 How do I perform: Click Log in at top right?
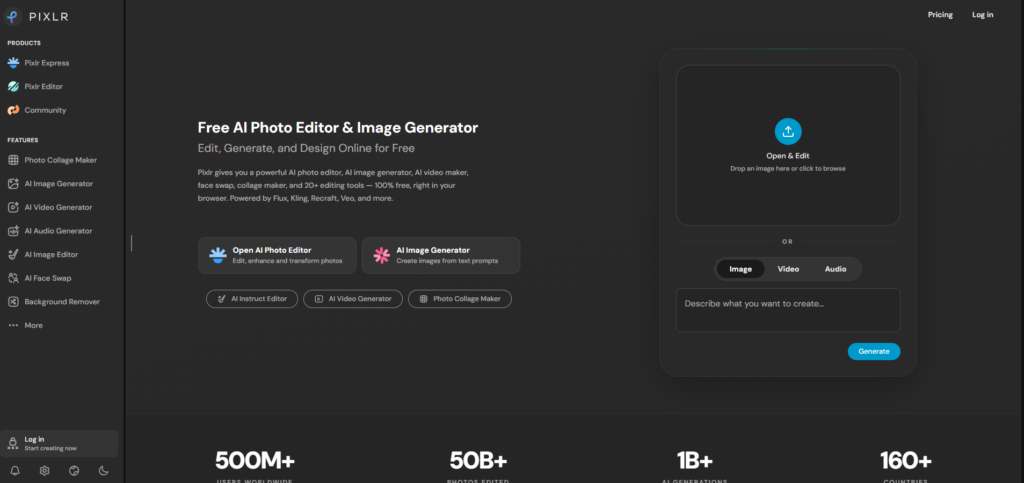coord(982,14)
